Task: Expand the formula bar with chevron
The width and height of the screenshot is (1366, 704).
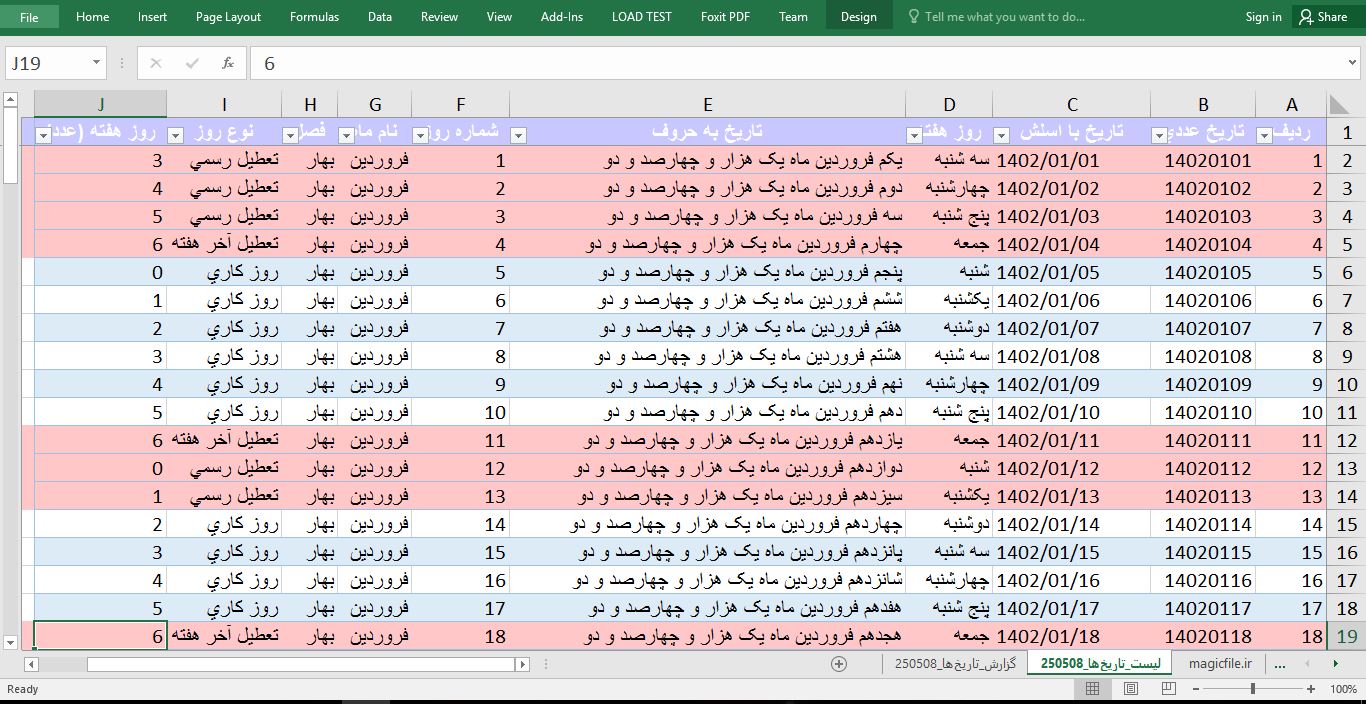Action: [x=1352, y=63]
